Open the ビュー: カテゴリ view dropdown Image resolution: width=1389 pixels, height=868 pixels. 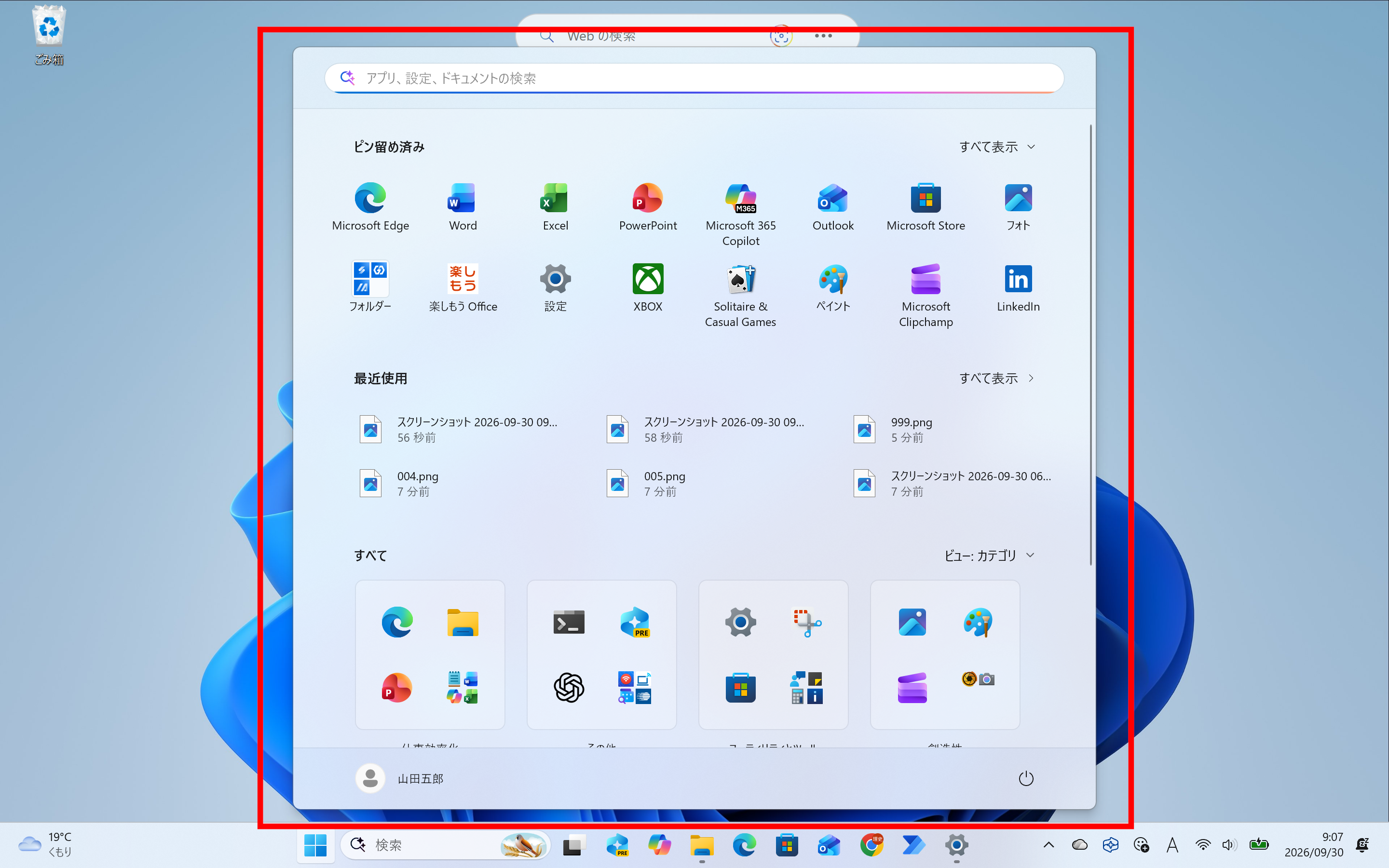(x=990, y=555)
